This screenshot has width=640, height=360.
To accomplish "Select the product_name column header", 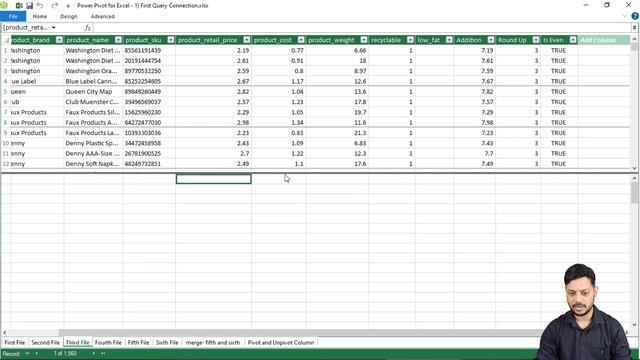I will (x=87, y=40).
